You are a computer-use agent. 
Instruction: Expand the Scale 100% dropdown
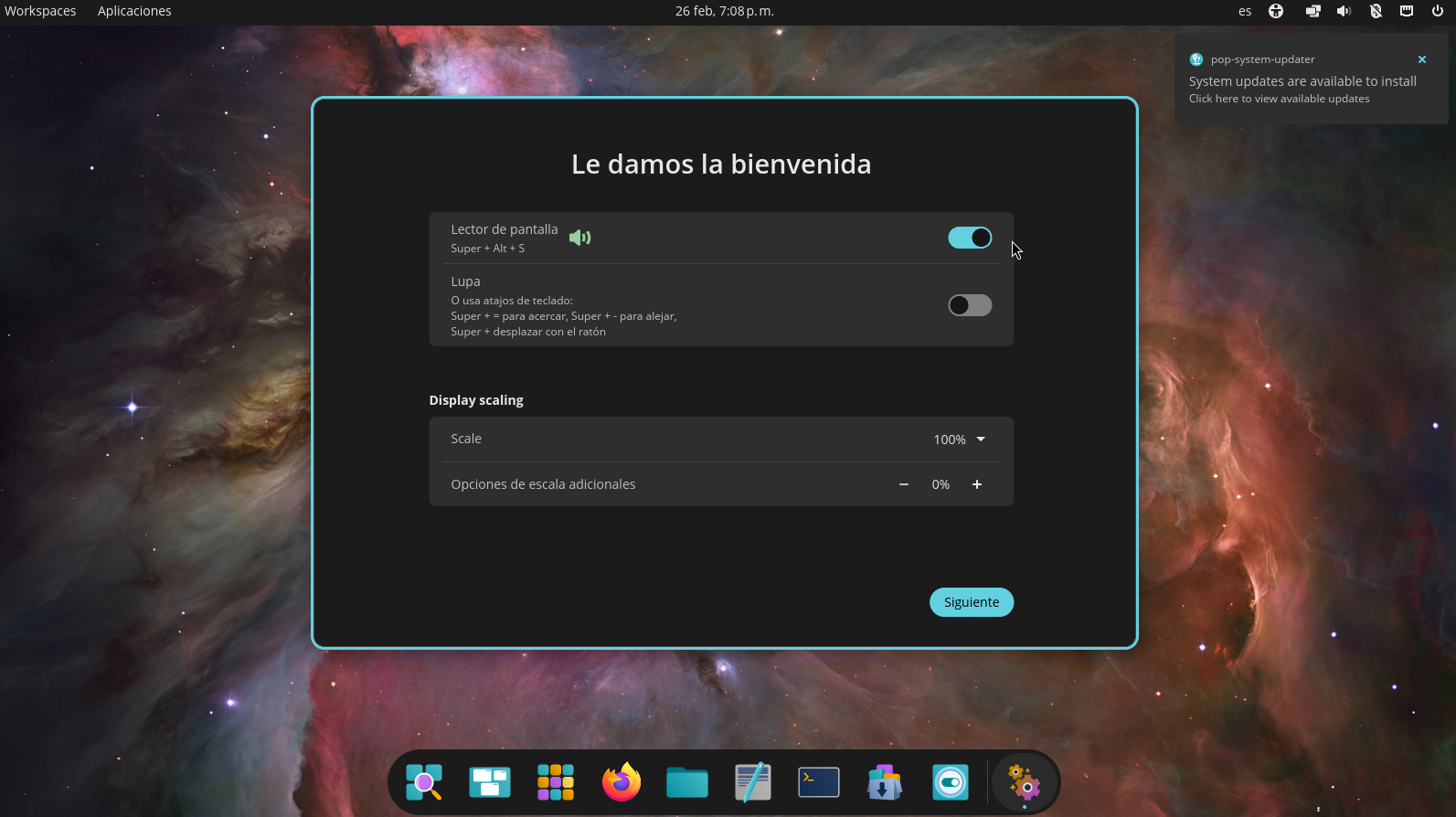pyautogui.click(x=960, y=440)
